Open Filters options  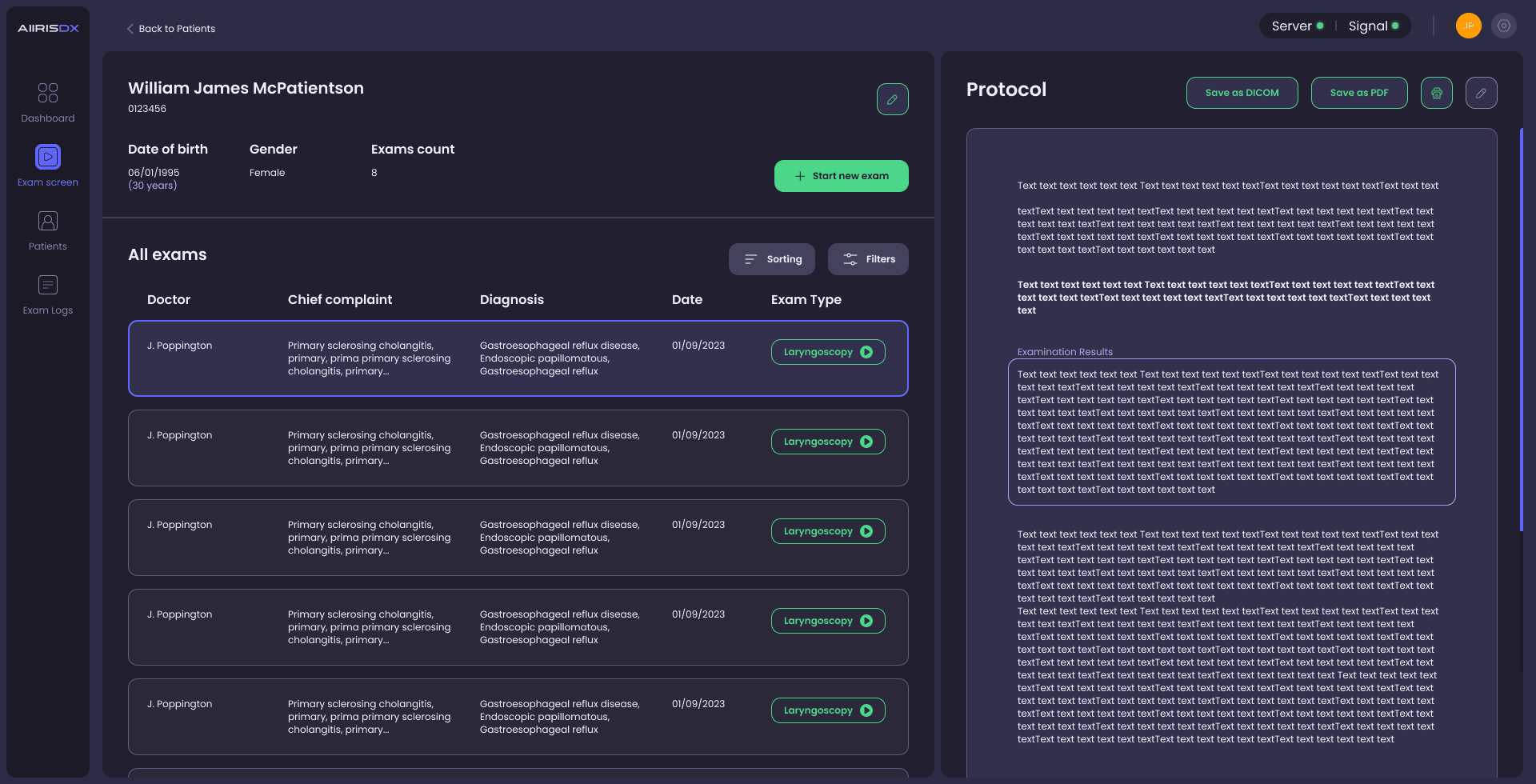868,259
